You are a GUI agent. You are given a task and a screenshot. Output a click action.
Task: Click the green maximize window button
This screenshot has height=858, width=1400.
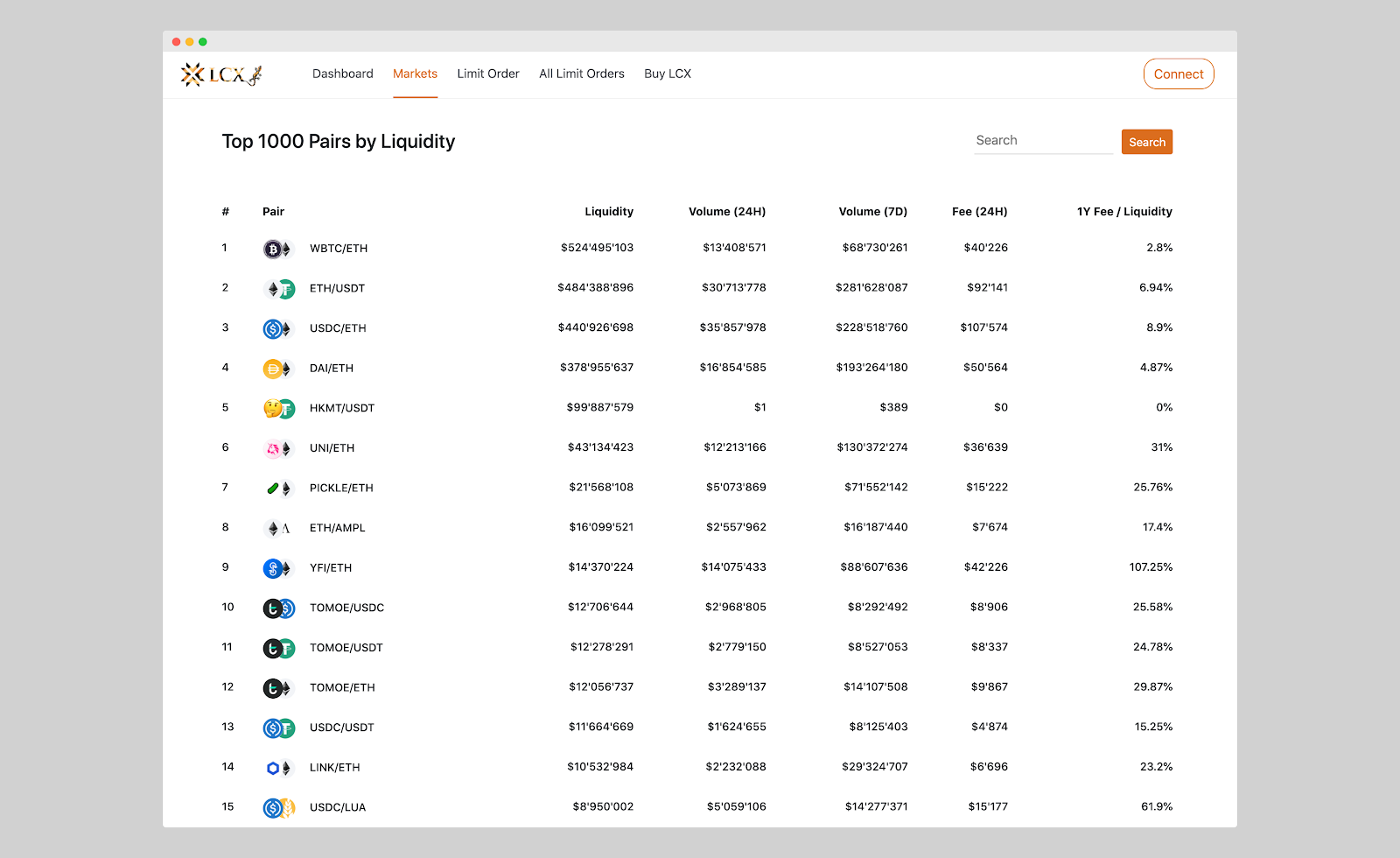tap(203, 42)
